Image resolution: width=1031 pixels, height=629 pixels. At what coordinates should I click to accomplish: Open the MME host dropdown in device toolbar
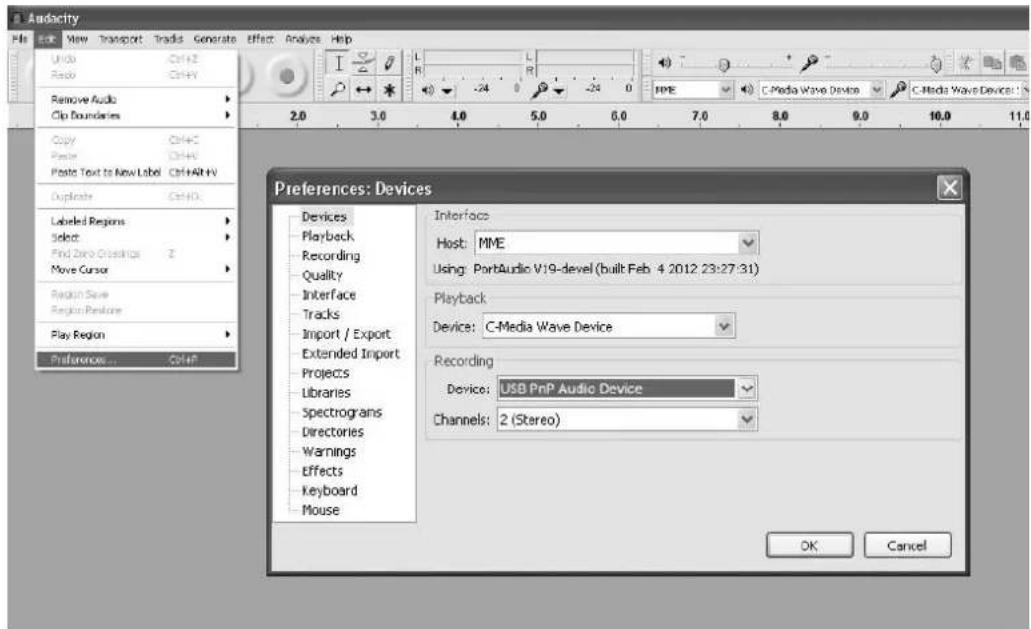click(x=693, y=89)
